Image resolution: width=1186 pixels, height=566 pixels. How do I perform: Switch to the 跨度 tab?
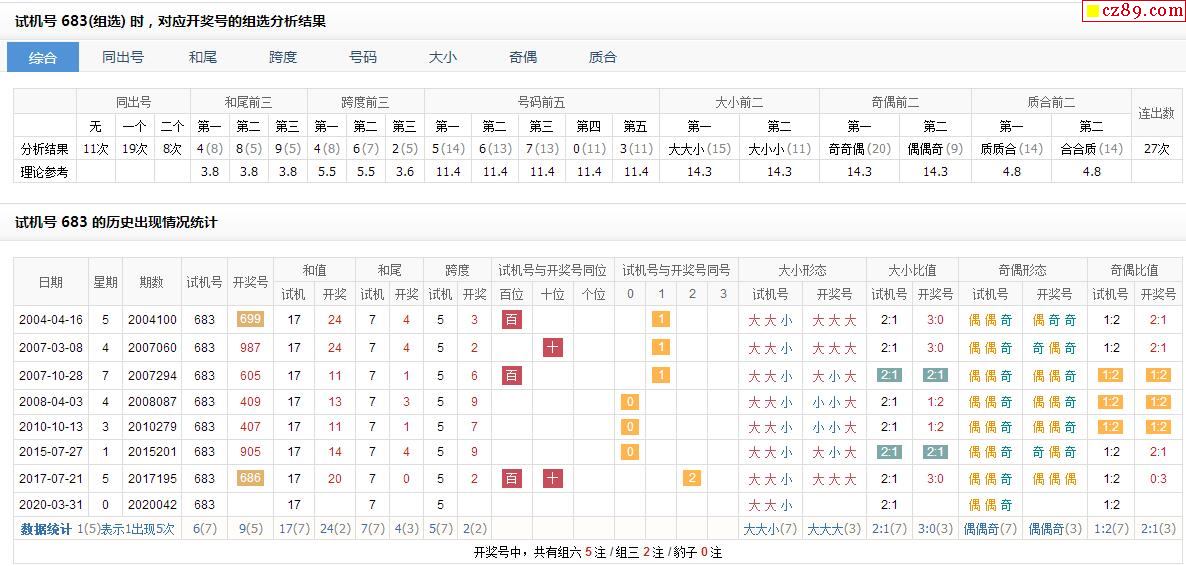(x=283, y=57)
